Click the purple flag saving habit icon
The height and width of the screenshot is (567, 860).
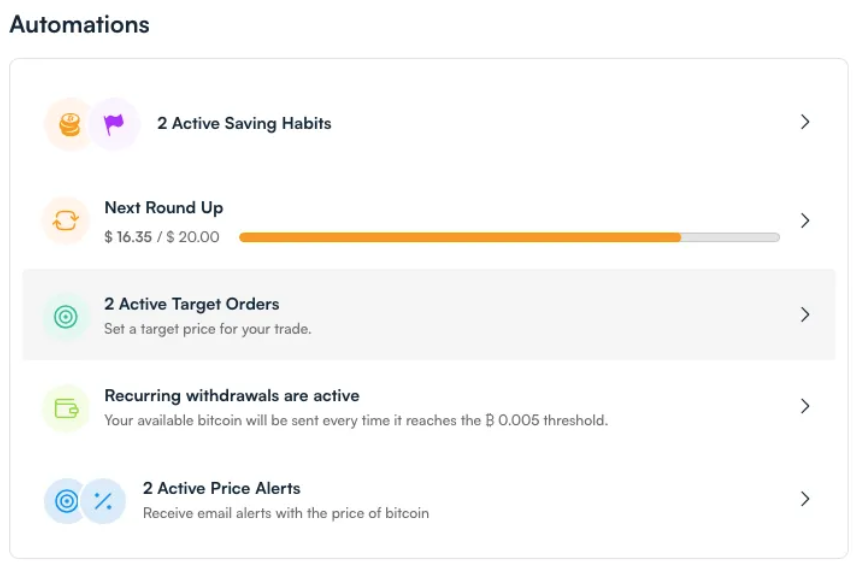113,124
